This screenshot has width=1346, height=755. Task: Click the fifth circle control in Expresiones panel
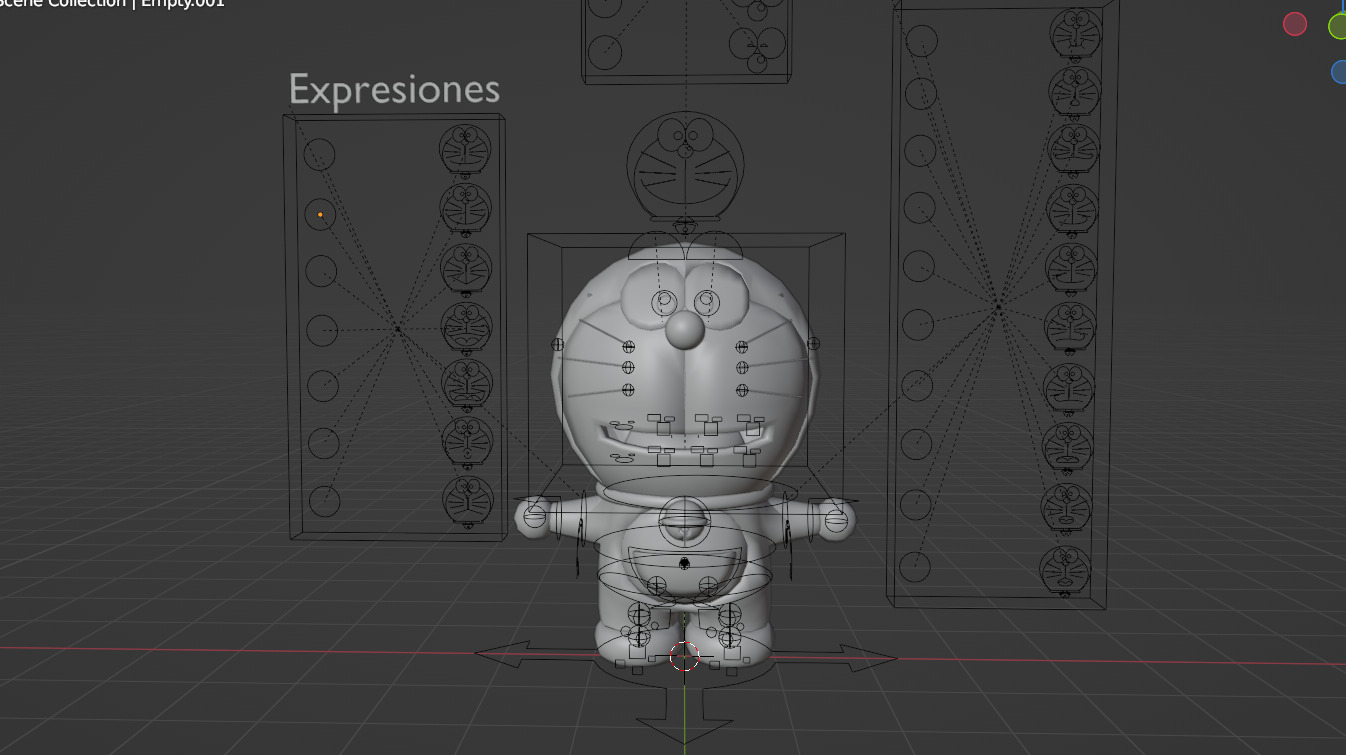point(323,386)
